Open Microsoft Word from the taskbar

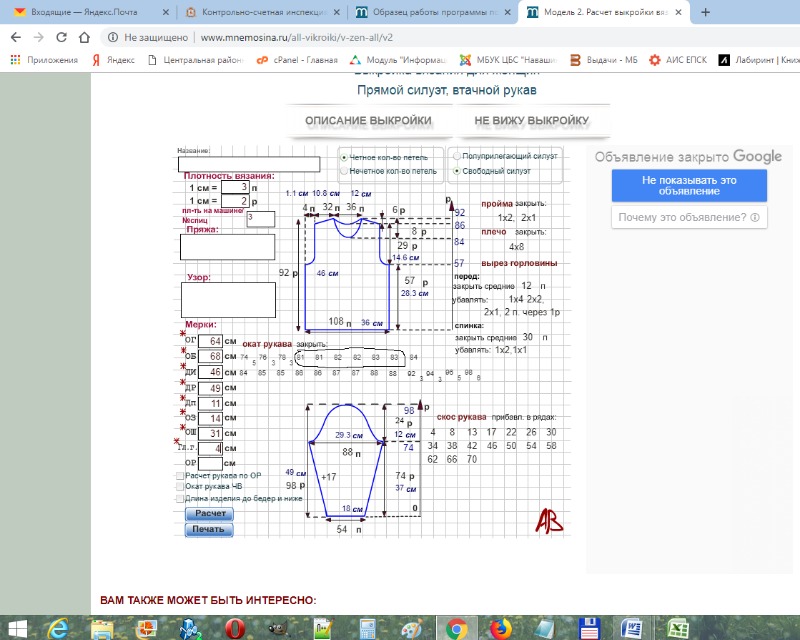coord(631,628)
